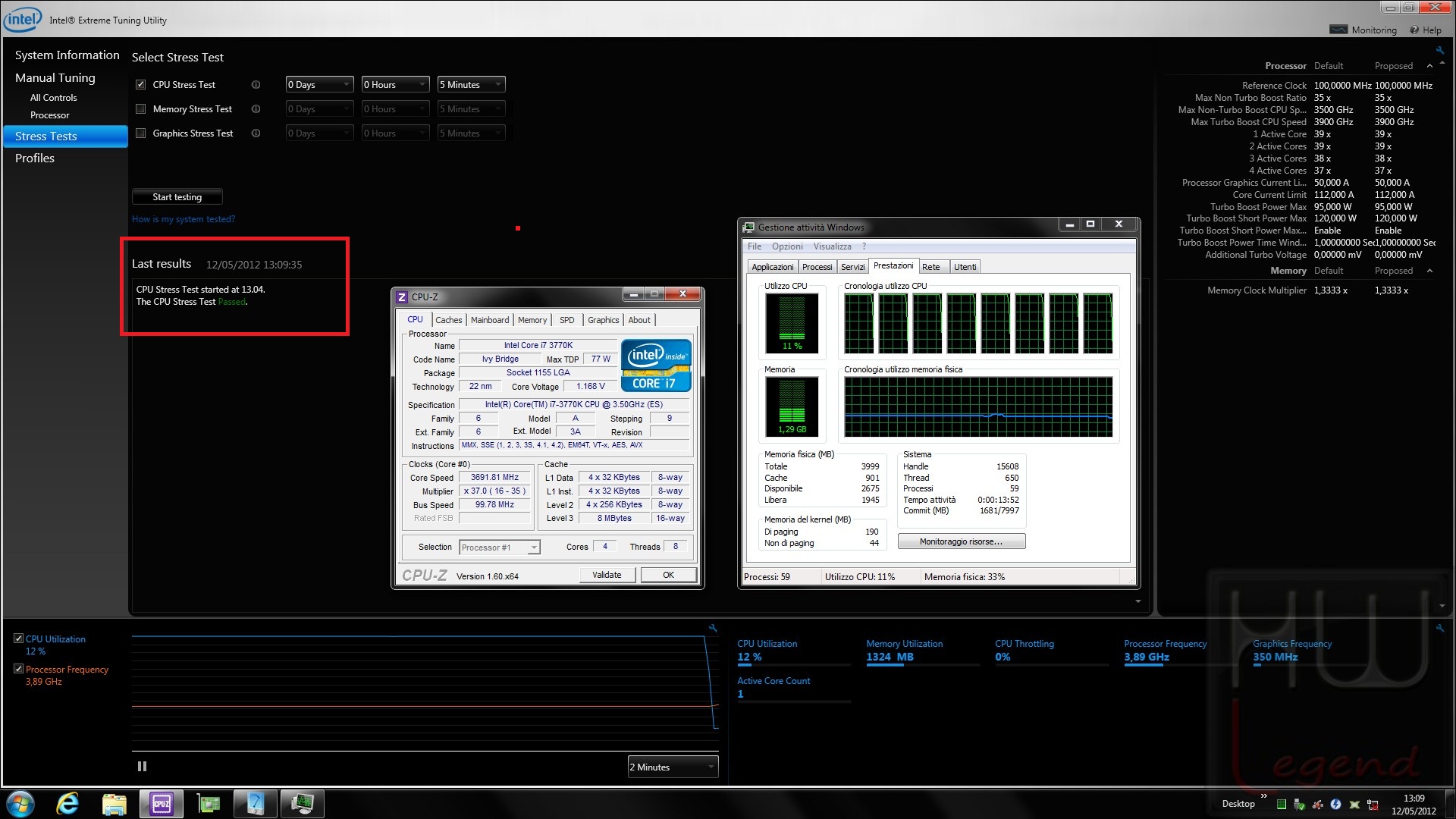This screenshot has height=819, width=1456.
Task: Click the wrench icon beside Graphics Frequency monitor
Action: pos(1439,628)
